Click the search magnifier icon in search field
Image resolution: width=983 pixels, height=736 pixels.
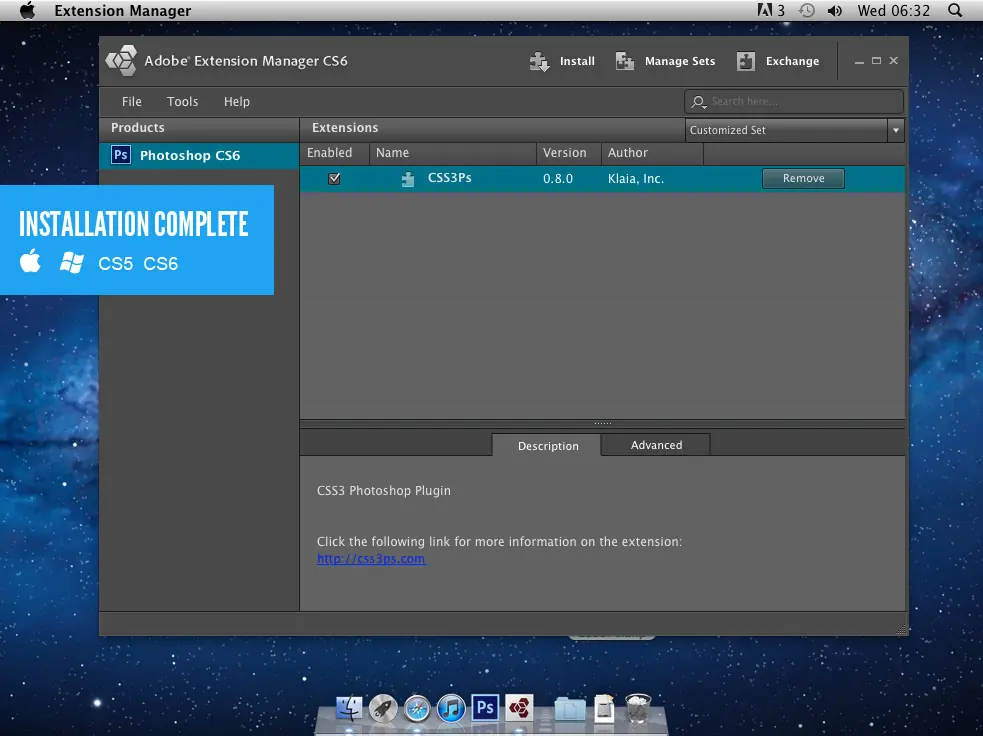coord(698,102)
